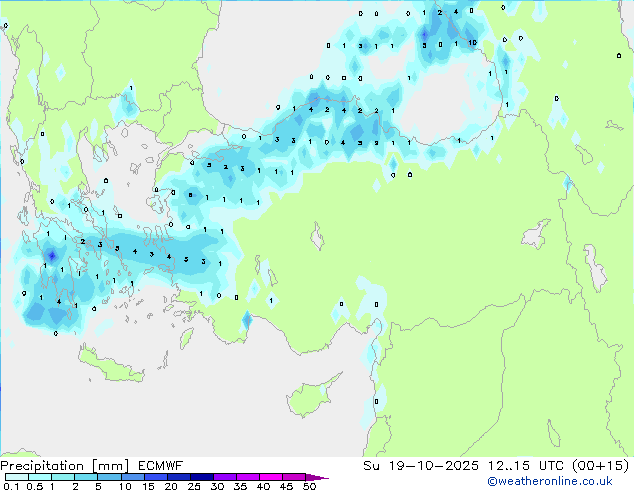Click the 0.1–0.5 mm legend color swatch
This screenshot has height=490, width=634.
[17, 477]
